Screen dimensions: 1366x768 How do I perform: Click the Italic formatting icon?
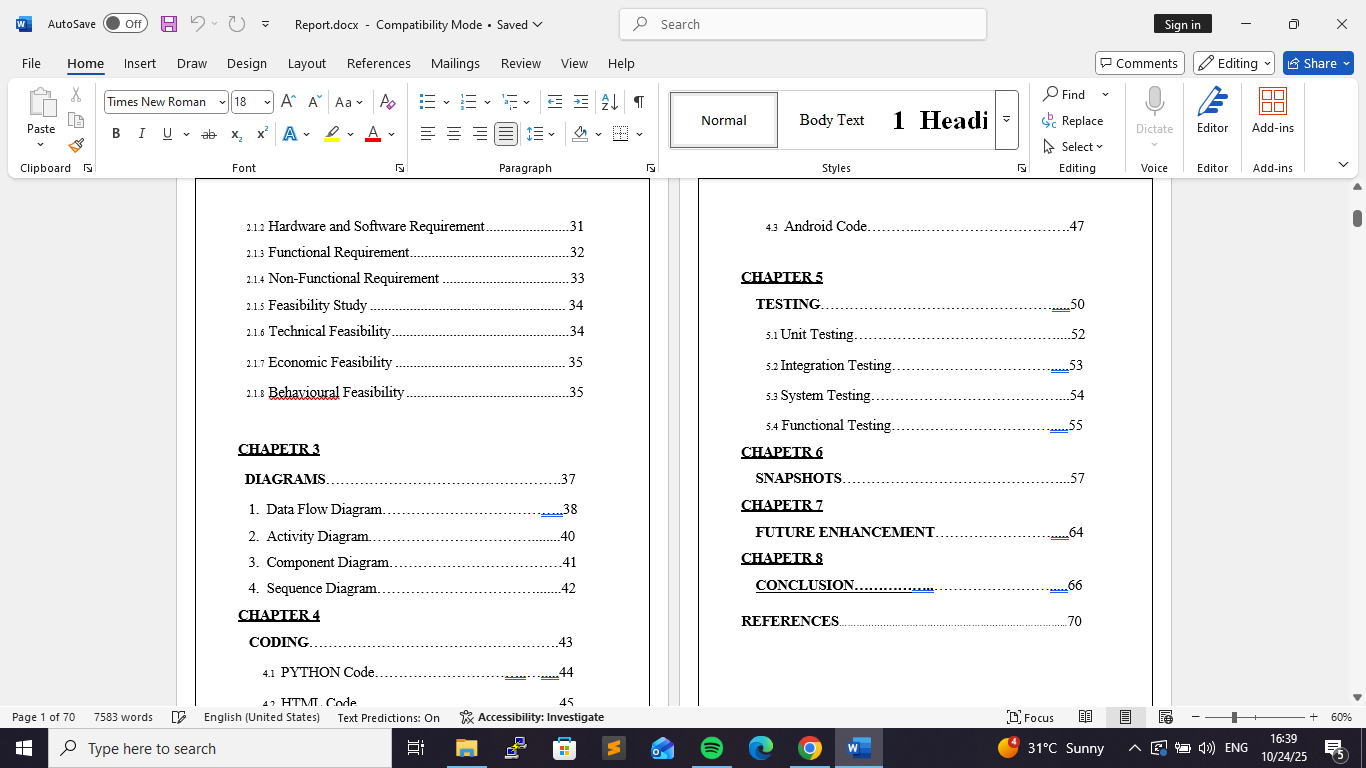[x=141, y=134]
